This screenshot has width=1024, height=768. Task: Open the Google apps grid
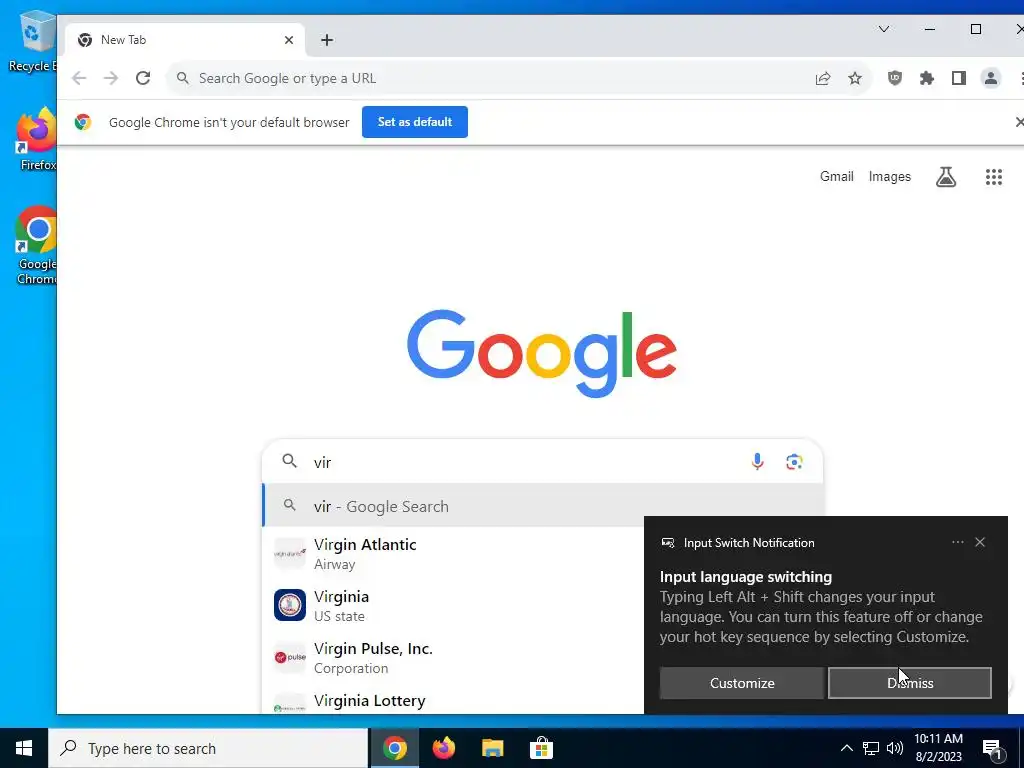(x=993, y=176)
